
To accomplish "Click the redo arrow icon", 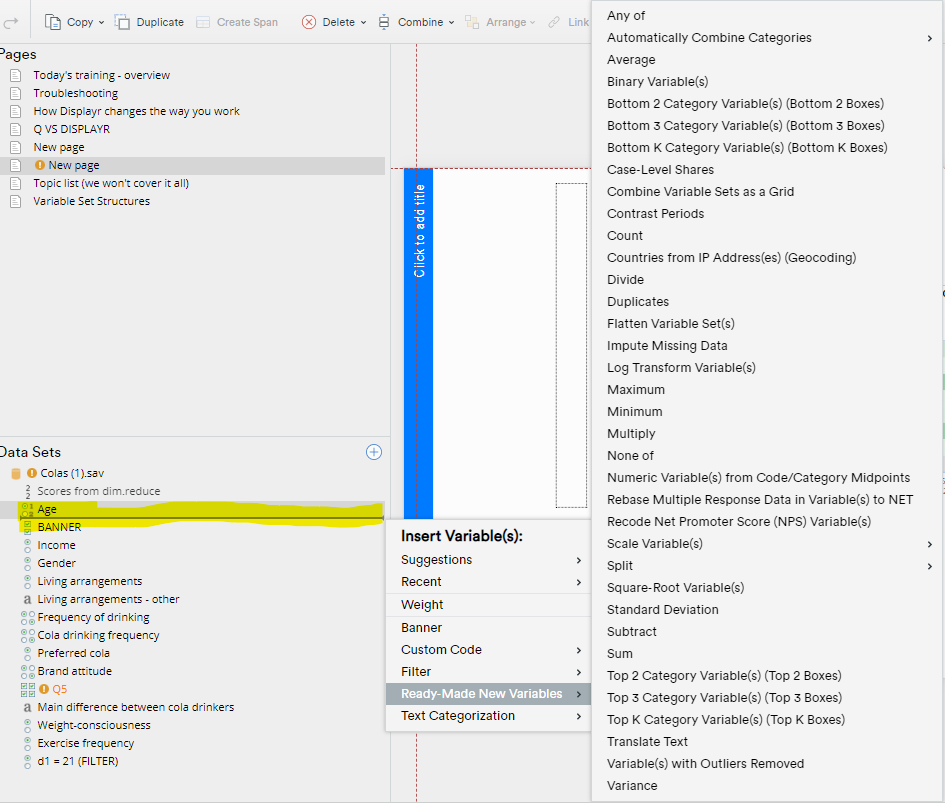I will pos(10,23).
